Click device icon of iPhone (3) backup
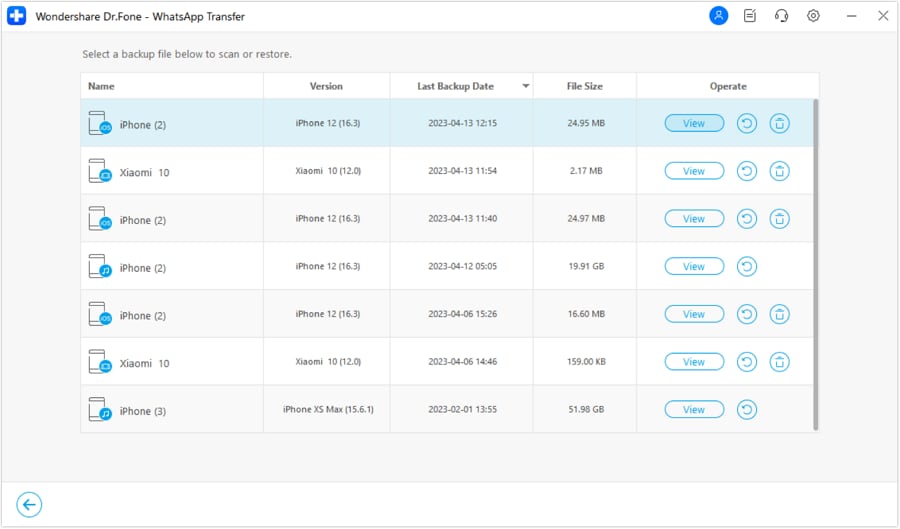Image resolution: width=900 pixels, height=529 pixels. [100, 409]
